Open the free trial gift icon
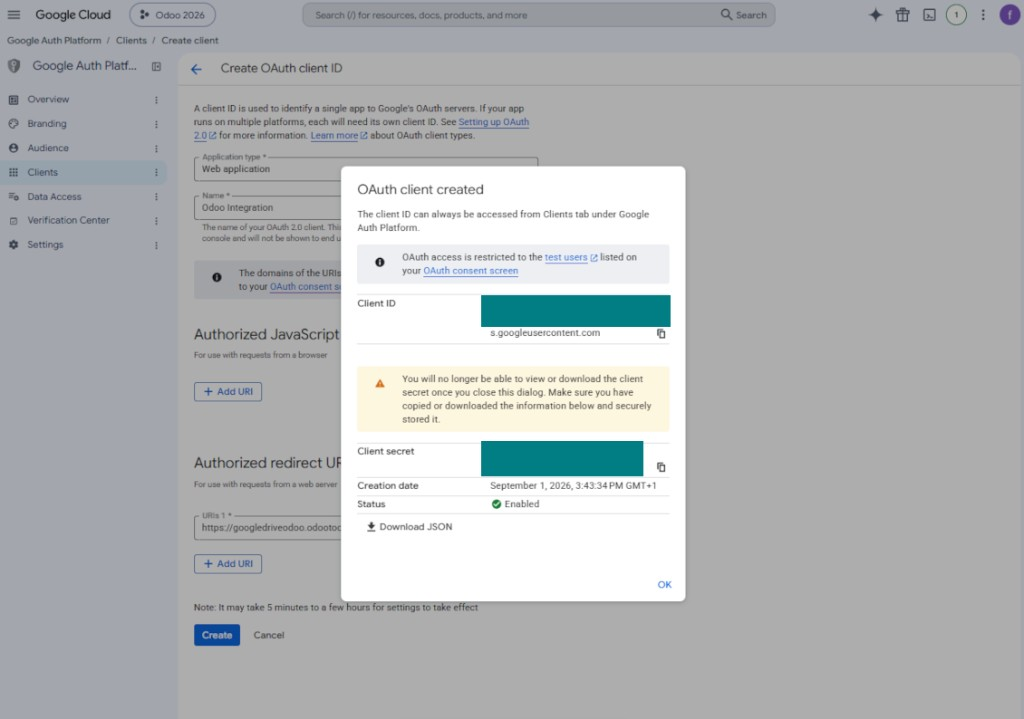Screen dimensions: 1024x719 903,15
